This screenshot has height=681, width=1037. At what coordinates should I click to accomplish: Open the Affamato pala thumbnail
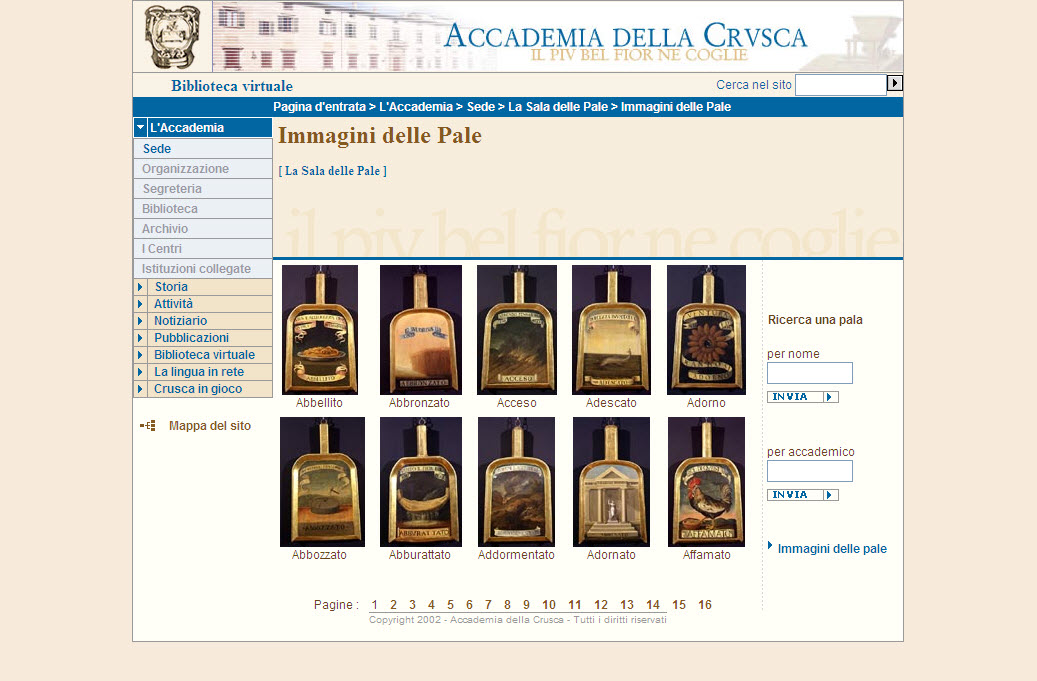(706, 481)
